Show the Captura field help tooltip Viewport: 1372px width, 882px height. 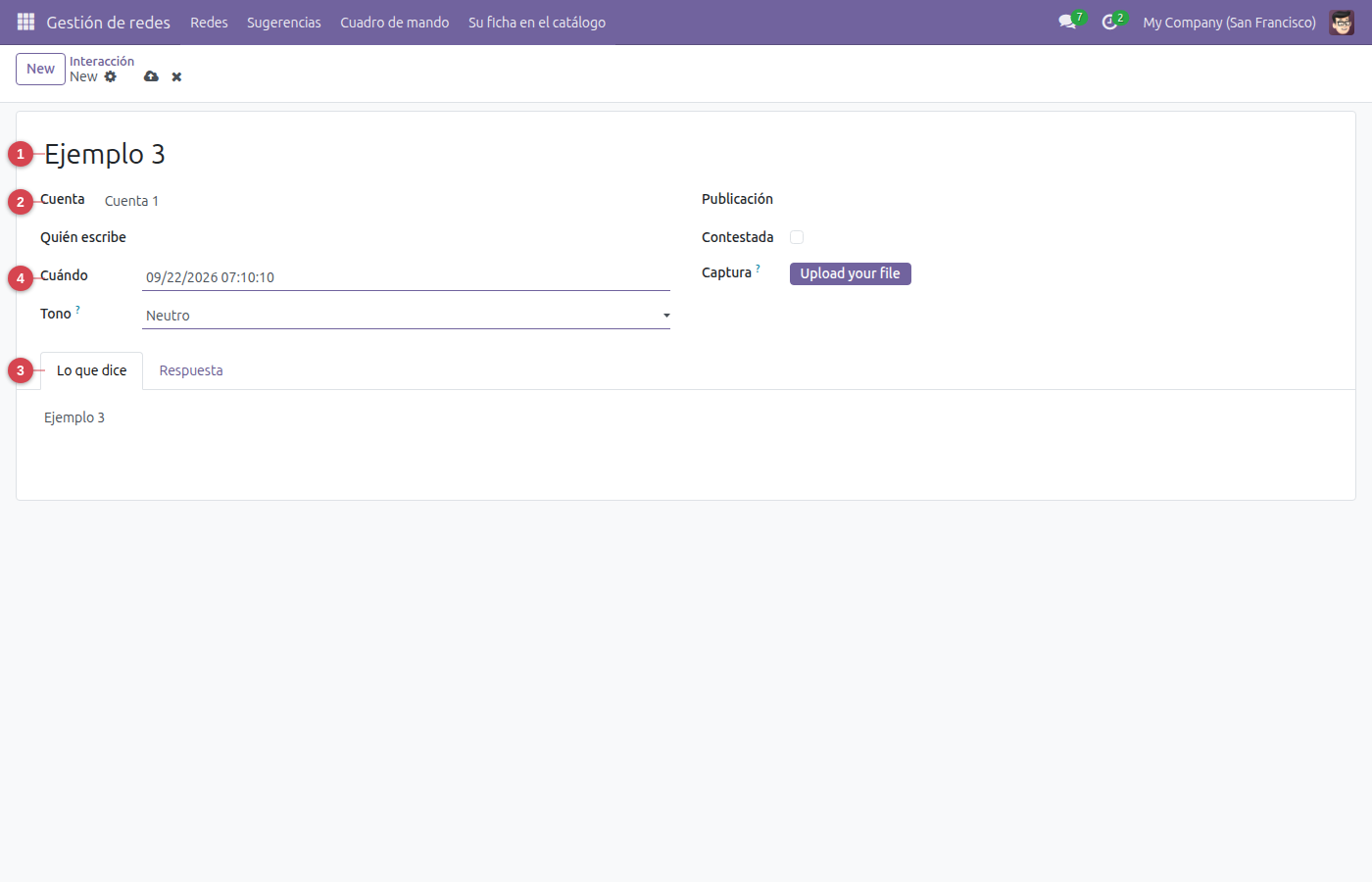(758, 269)
